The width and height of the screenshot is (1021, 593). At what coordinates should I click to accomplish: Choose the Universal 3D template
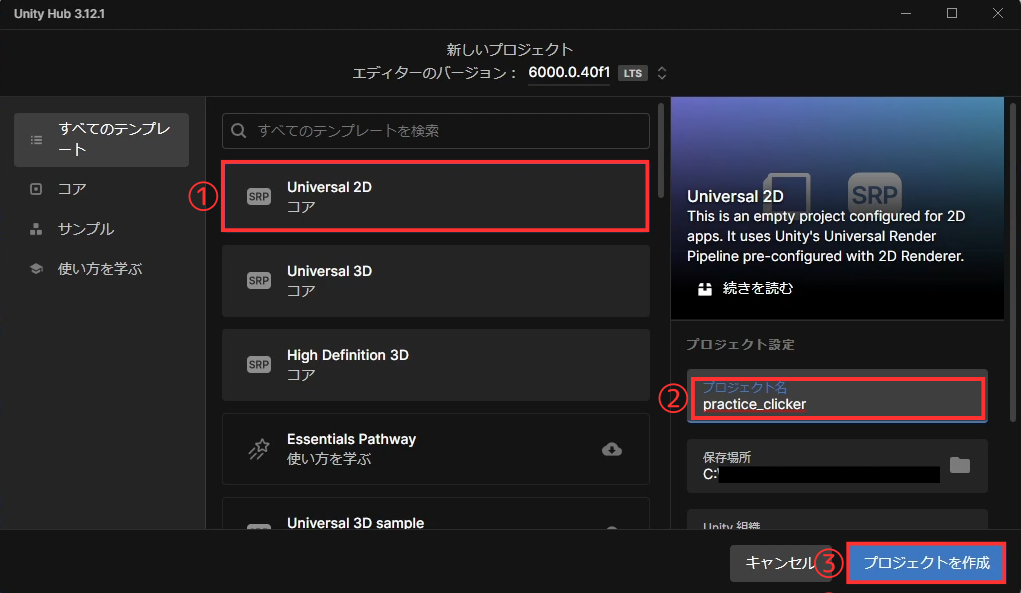[436, 281]
